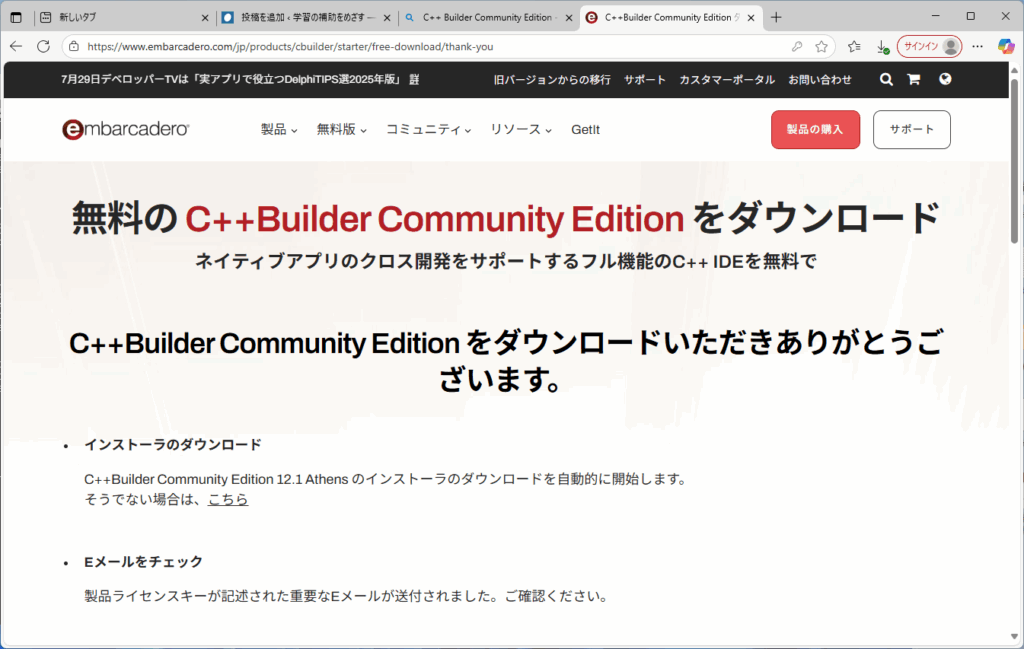Open サポート link in the black bar

(645, 80)
